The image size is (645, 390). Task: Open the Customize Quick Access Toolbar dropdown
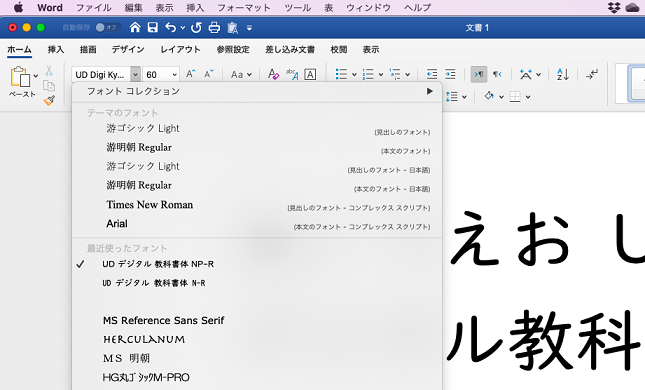(x=249, y=28)
